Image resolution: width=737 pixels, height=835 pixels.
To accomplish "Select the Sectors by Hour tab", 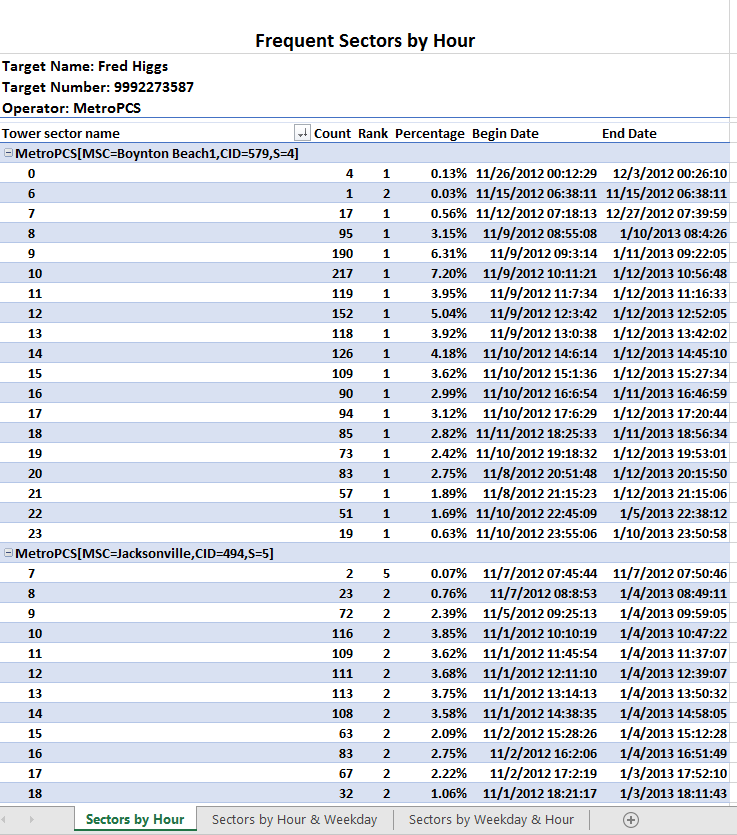I will click(x=135, y=819).
